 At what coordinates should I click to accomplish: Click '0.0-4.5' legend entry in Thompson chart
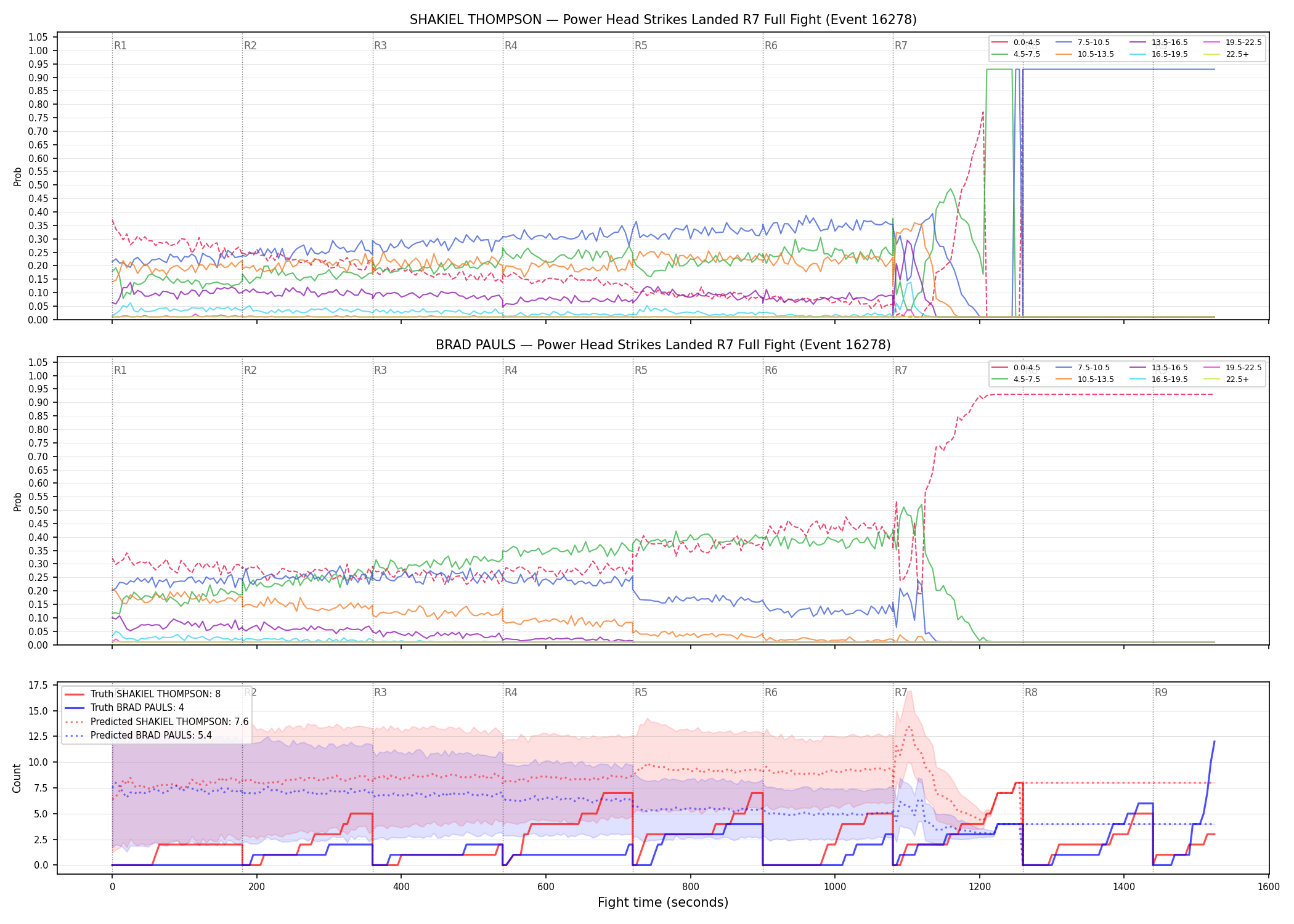tap(1016, 43)
